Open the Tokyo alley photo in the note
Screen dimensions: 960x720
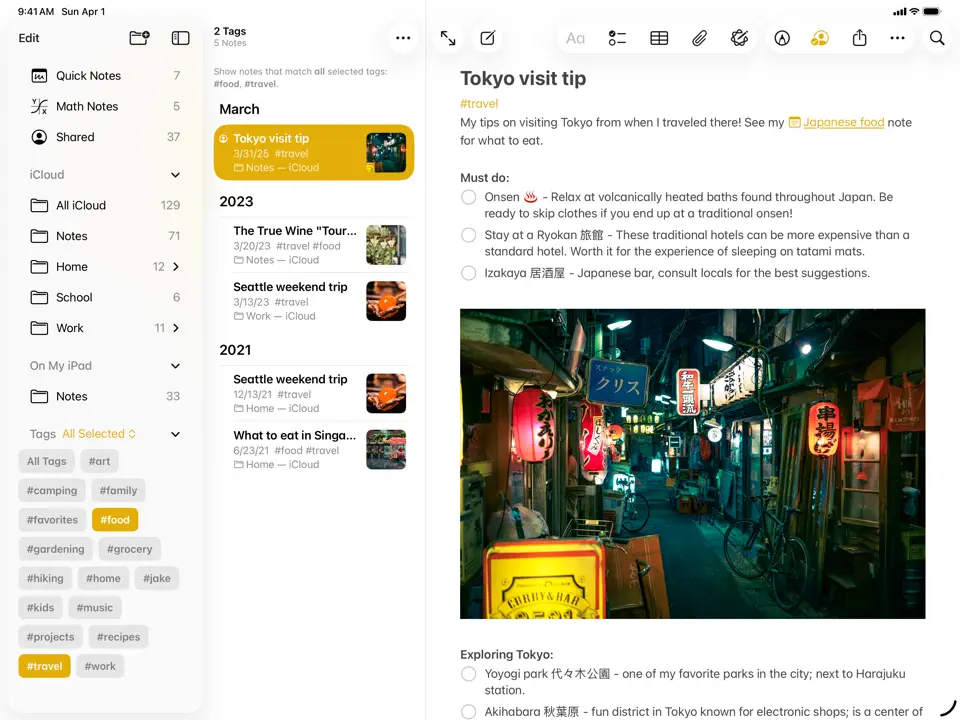[692, 463]
